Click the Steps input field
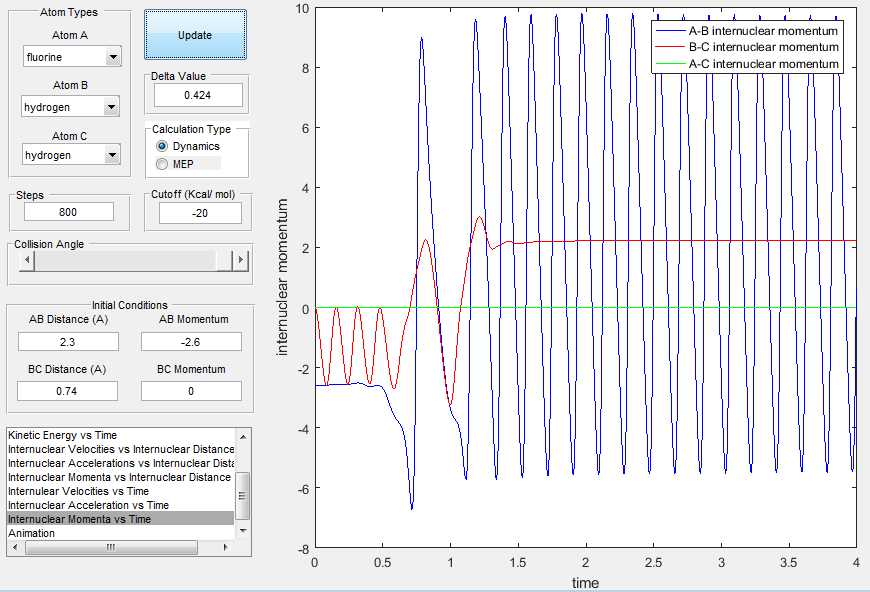This screenshot has width=870, height=592. click(69, 212)
